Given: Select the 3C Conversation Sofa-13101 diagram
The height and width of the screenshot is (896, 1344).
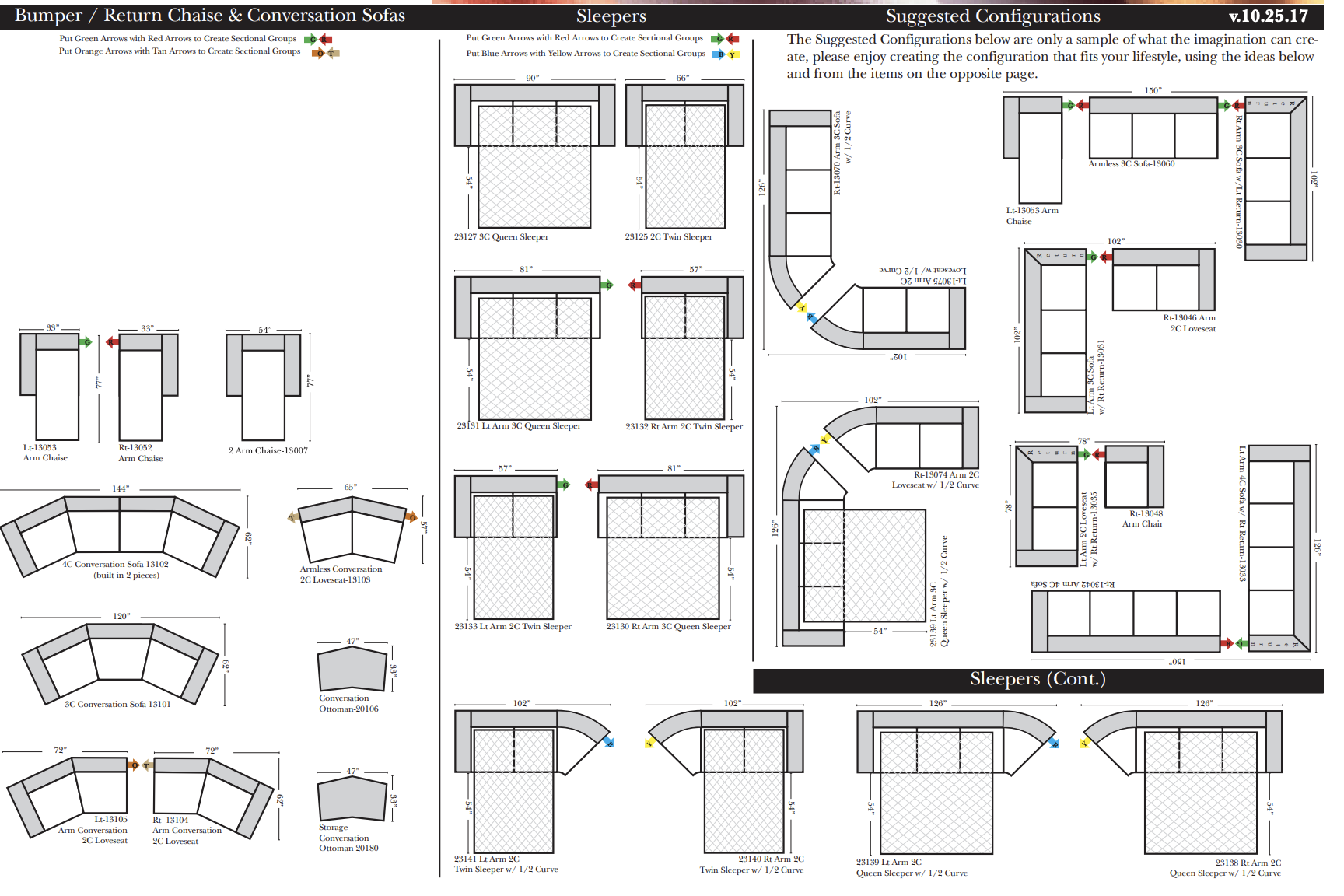Looking at the screenshot, I should pos(119,661).
